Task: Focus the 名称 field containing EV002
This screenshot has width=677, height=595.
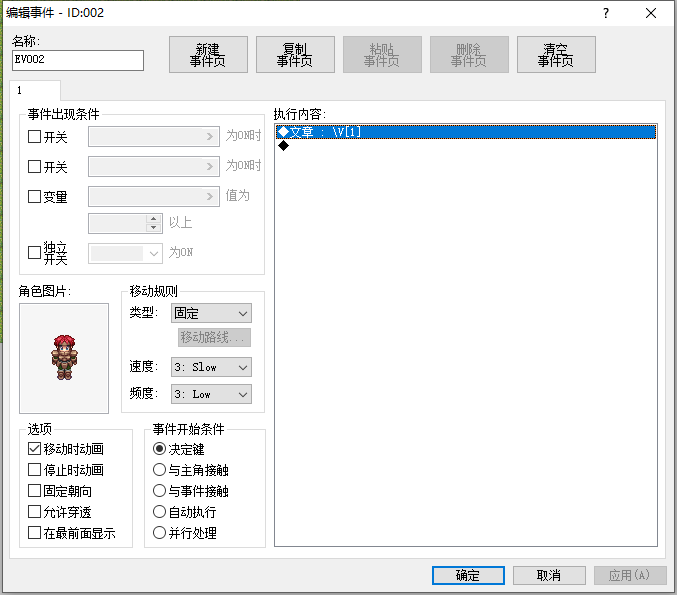Action: pos(78,60)
